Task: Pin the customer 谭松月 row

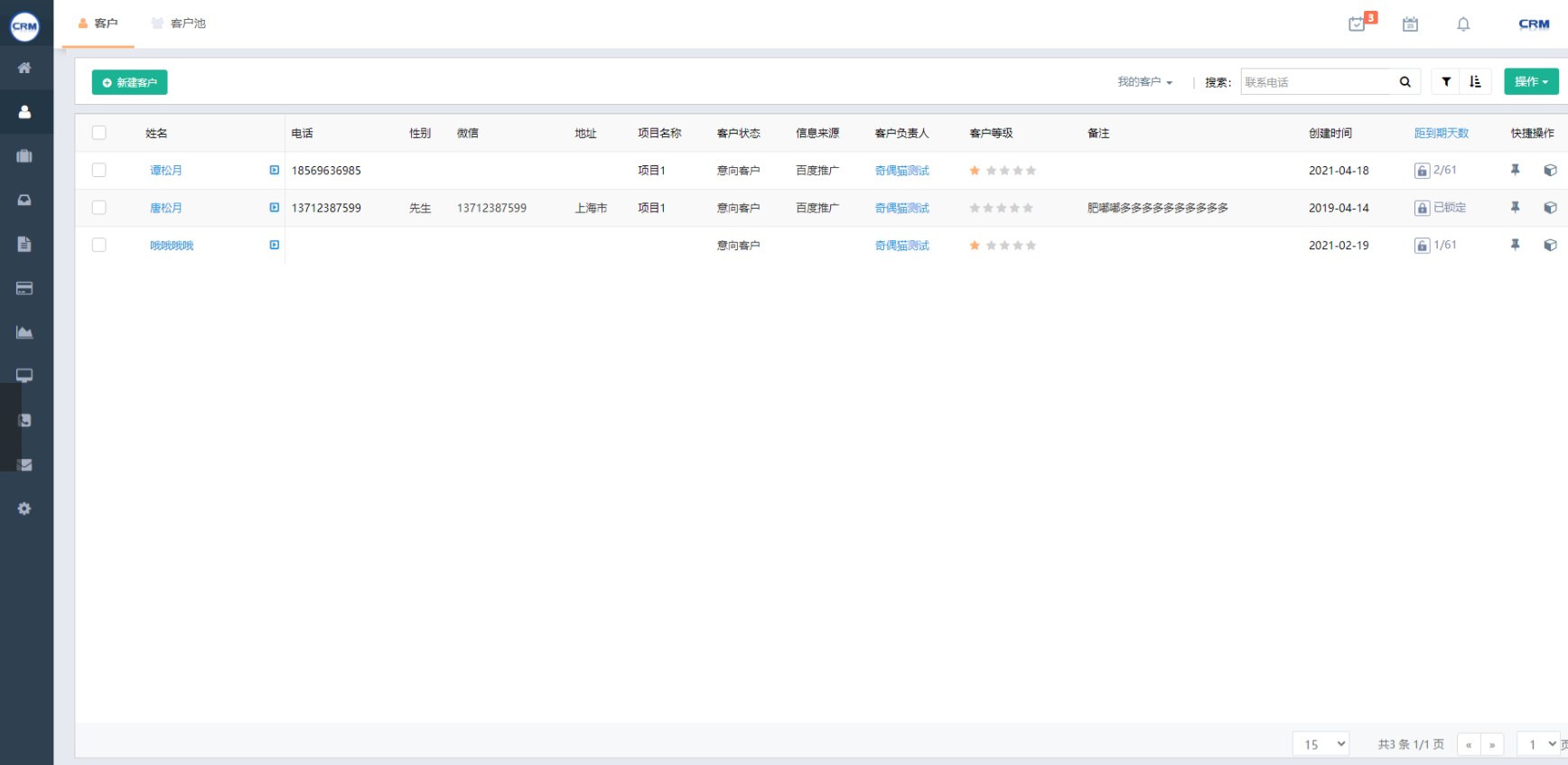Action: pyautogui.click(x=1515, y=170)
